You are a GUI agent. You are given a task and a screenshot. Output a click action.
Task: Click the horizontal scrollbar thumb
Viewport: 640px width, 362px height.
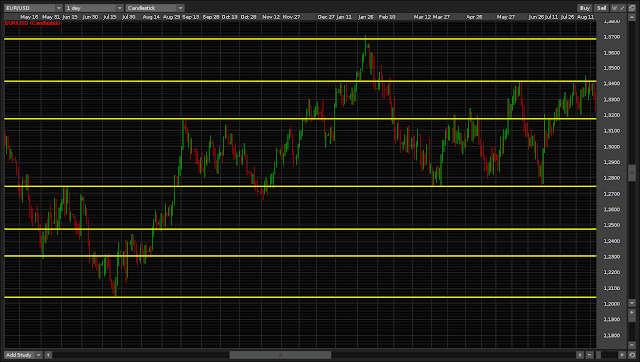280,355
